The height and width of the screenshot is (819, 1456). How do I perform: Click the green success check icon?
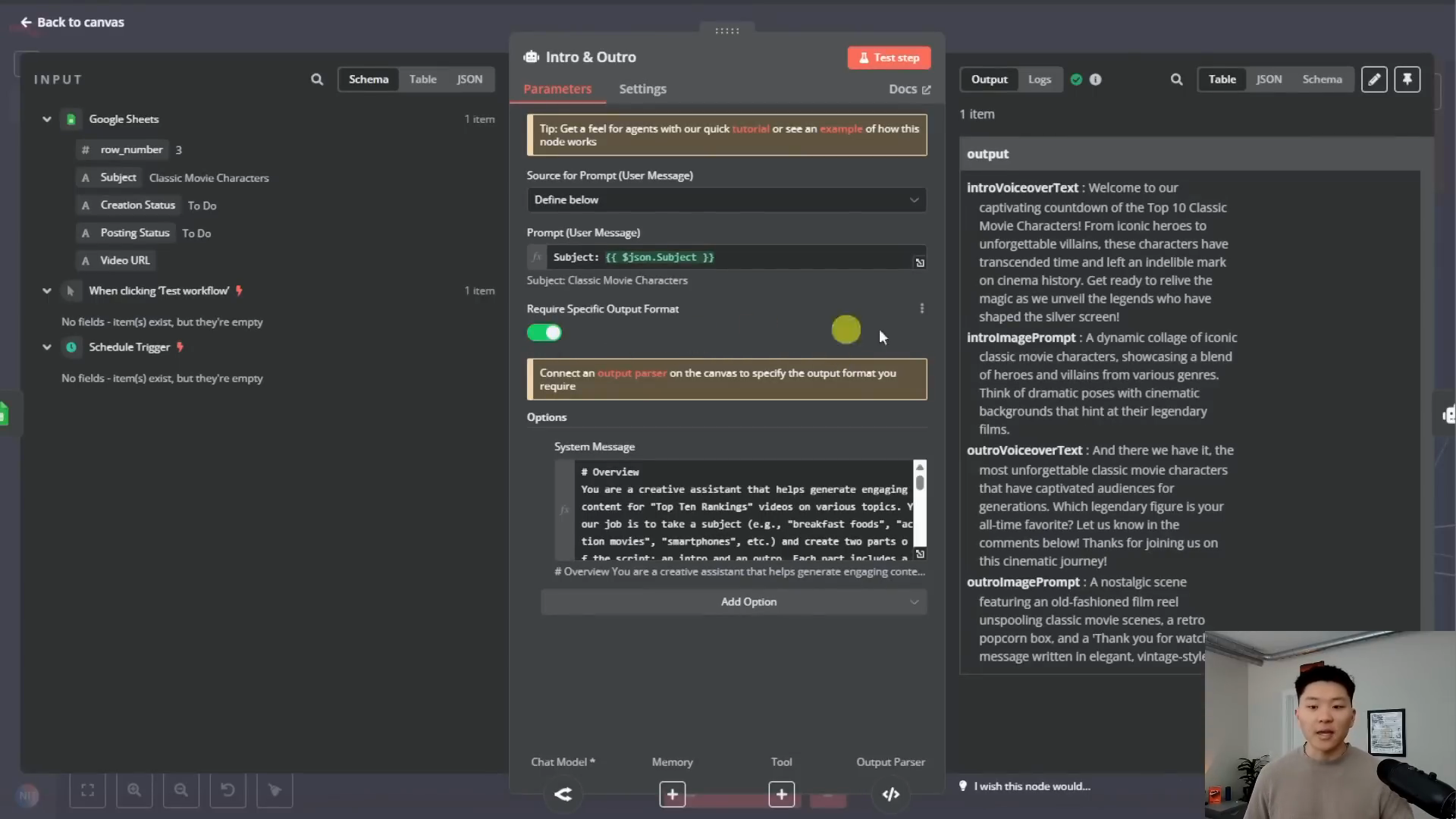coord(1076,79)
